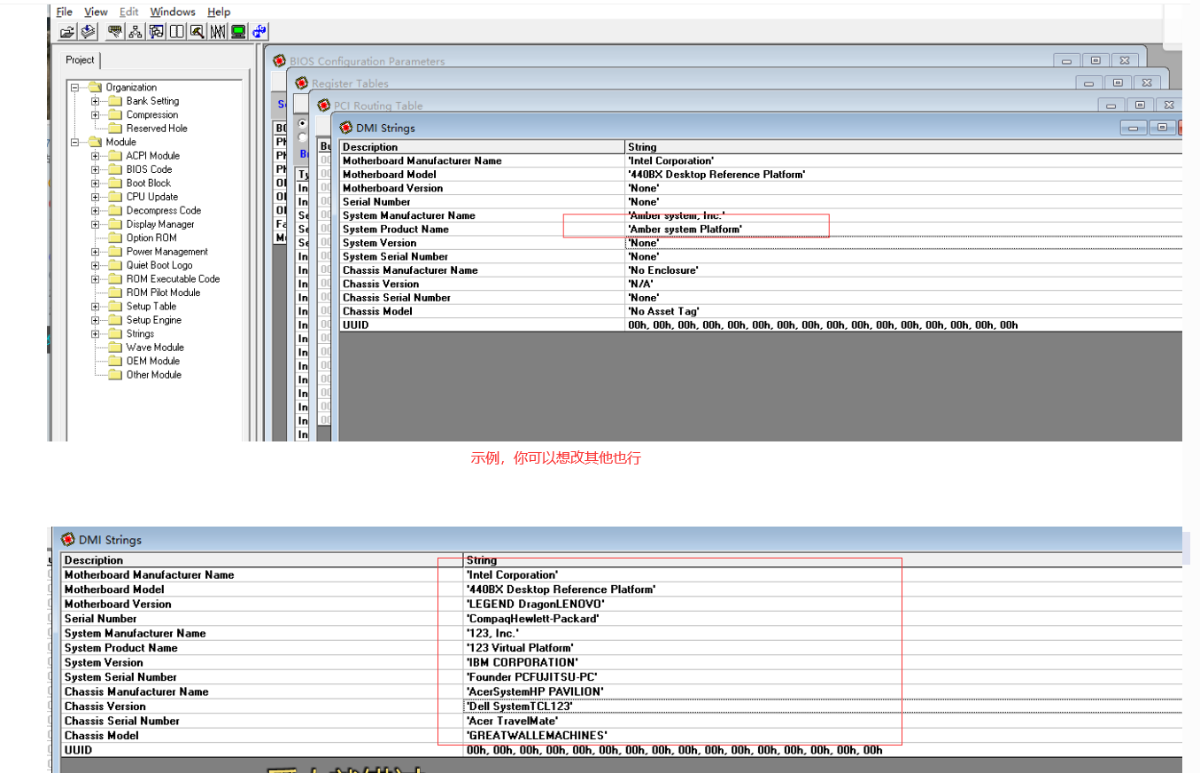1200x773 pixels.
Task: Expand the Display Manager node
Action: tap(95, 224)
